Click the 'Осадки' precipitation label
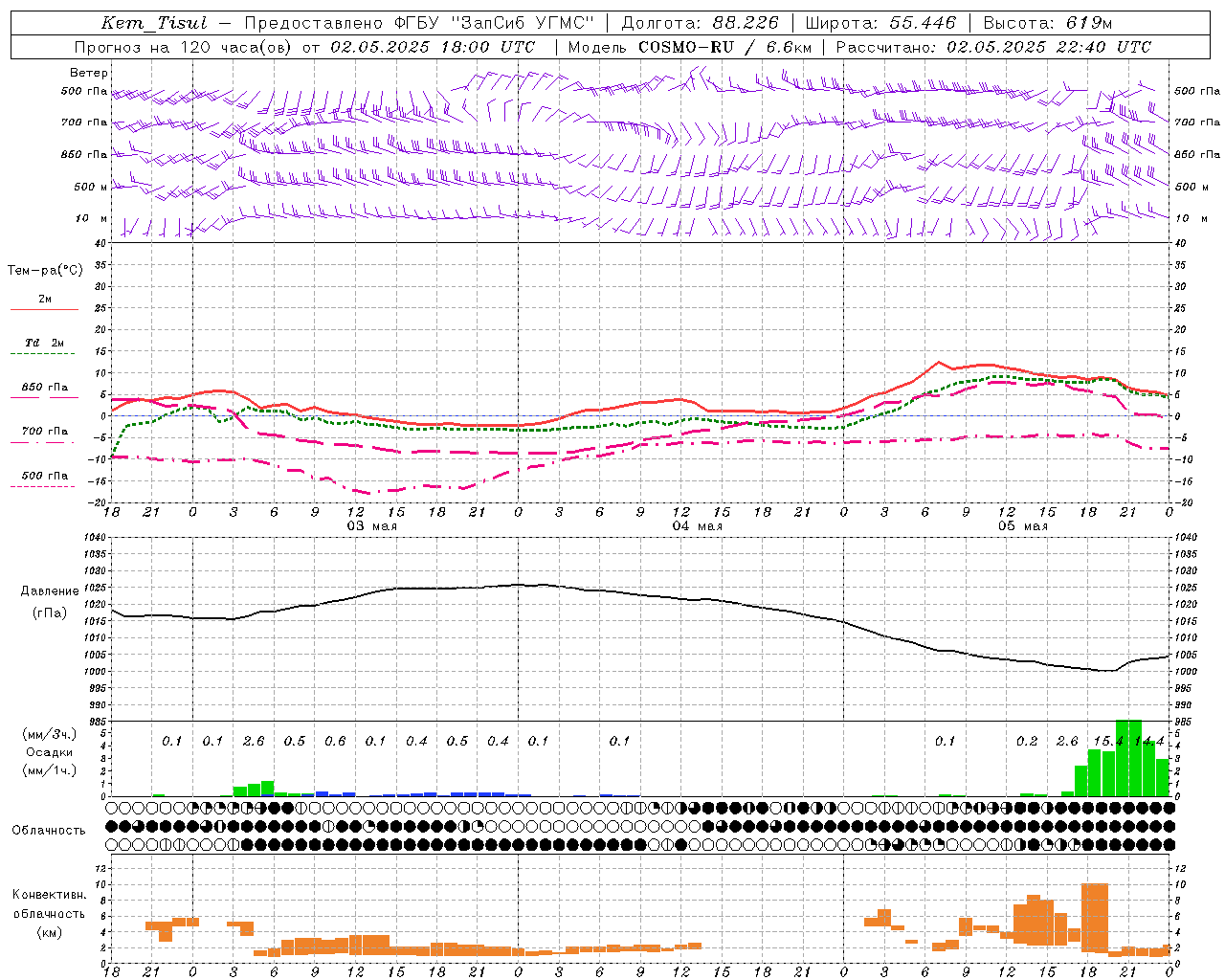 (49, 753)
